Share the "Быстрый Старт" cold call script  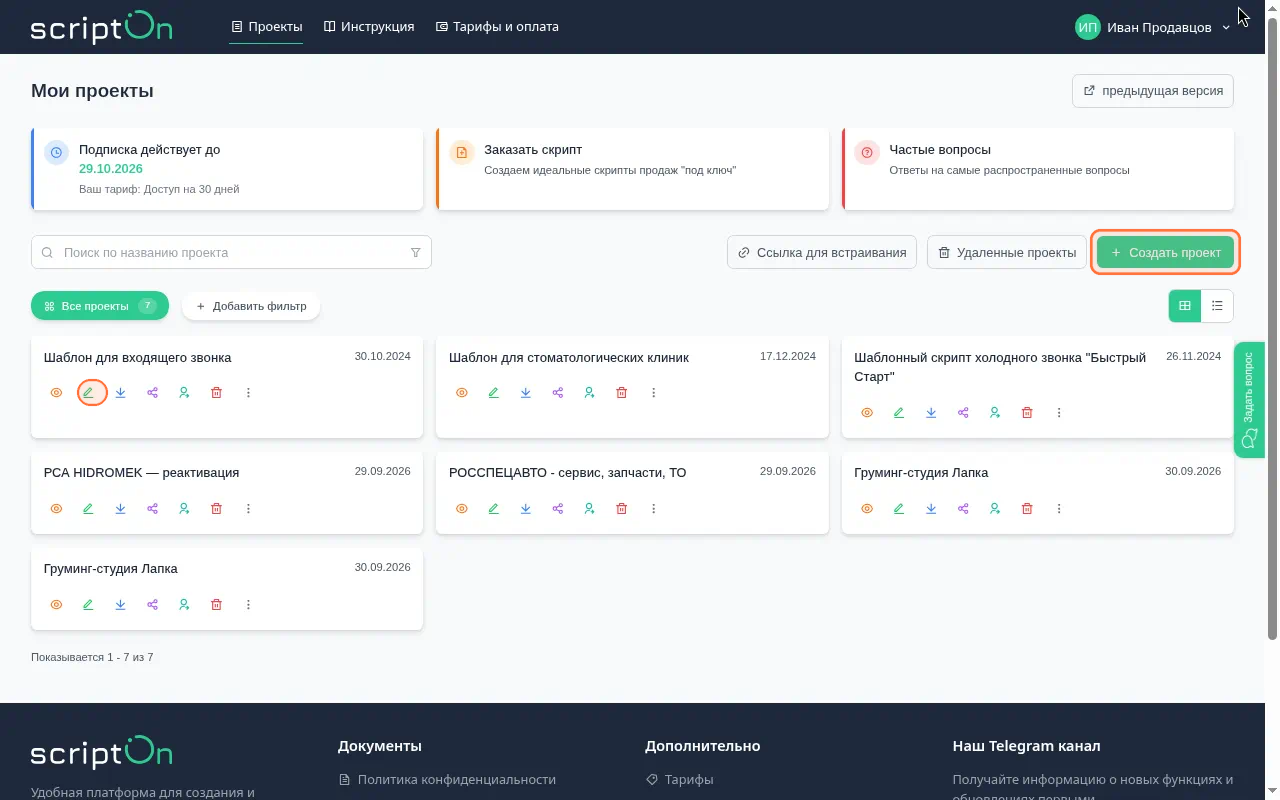[x=963, y=412]
